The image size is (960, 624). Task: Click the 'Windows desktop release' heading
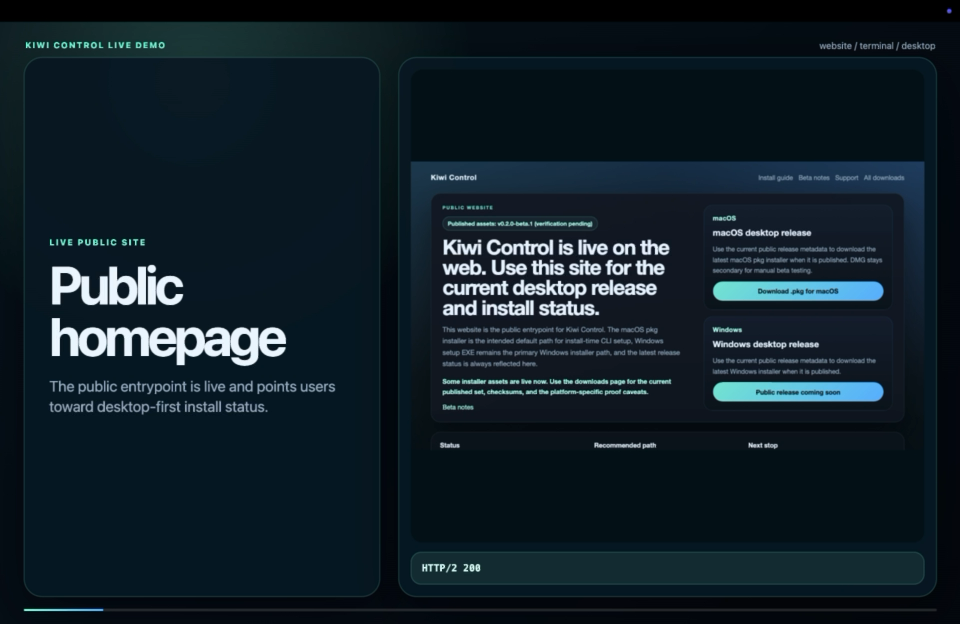point(765,344)
